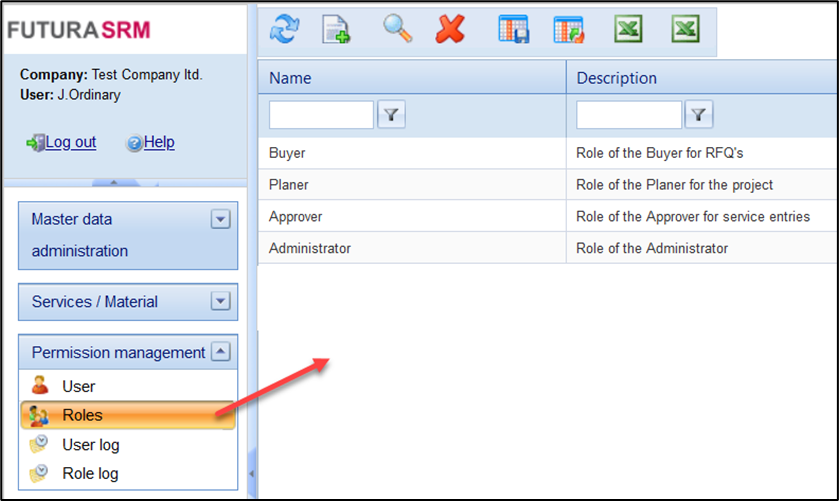The height and width of the screenshot is (501, 839).
Task: Open the Role log menu item
Action: tap(90, 473)
